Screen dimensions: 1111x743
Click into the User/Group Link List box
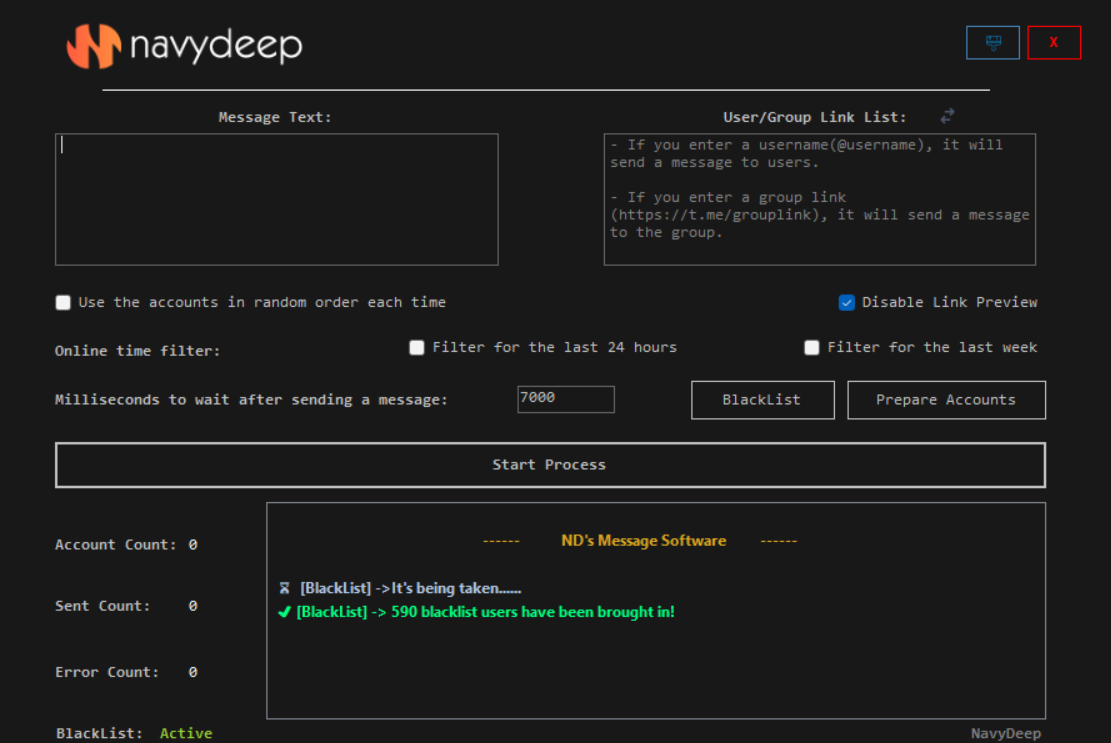820,200
